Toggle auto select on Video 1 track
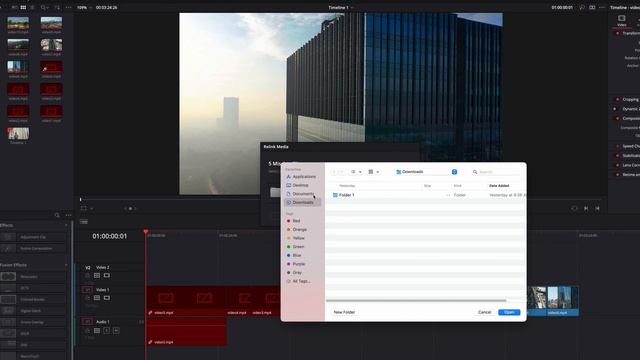Image resolution: width=640 pixels, height=360 pixels. point(97,298)
